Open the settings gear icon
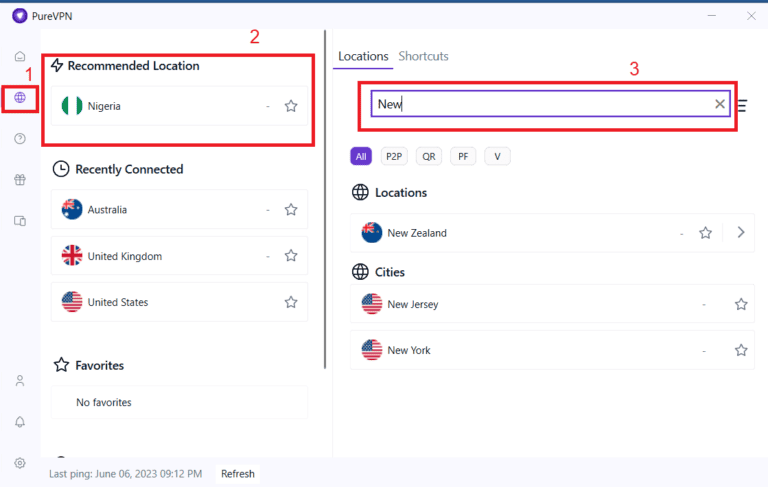768x487 pixels. (20, 463)
